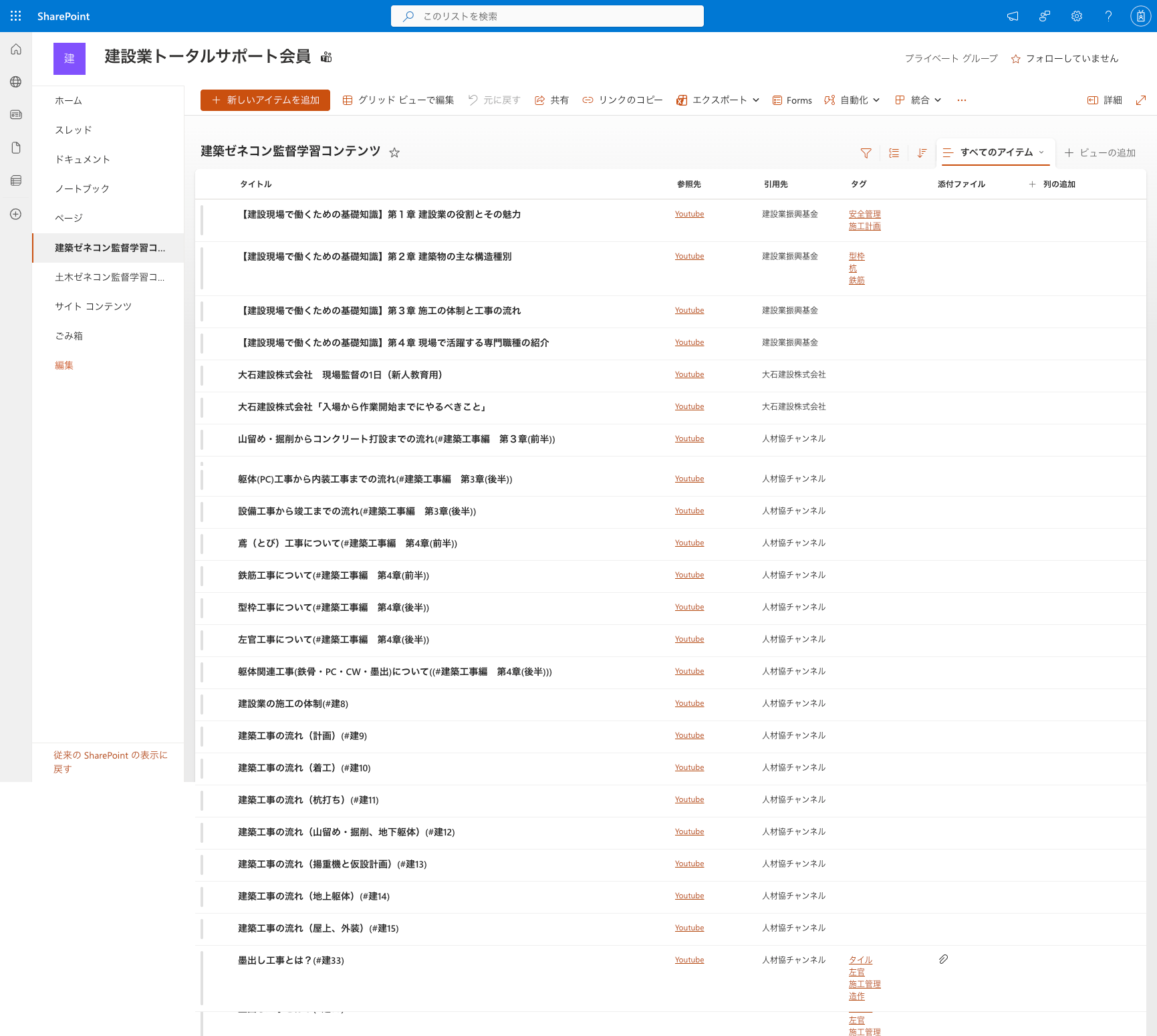Open the megaphone notifications icon
The height and width of the screenshot is (1036, 1157).
pyautogui.click(x=1013, y=16)
